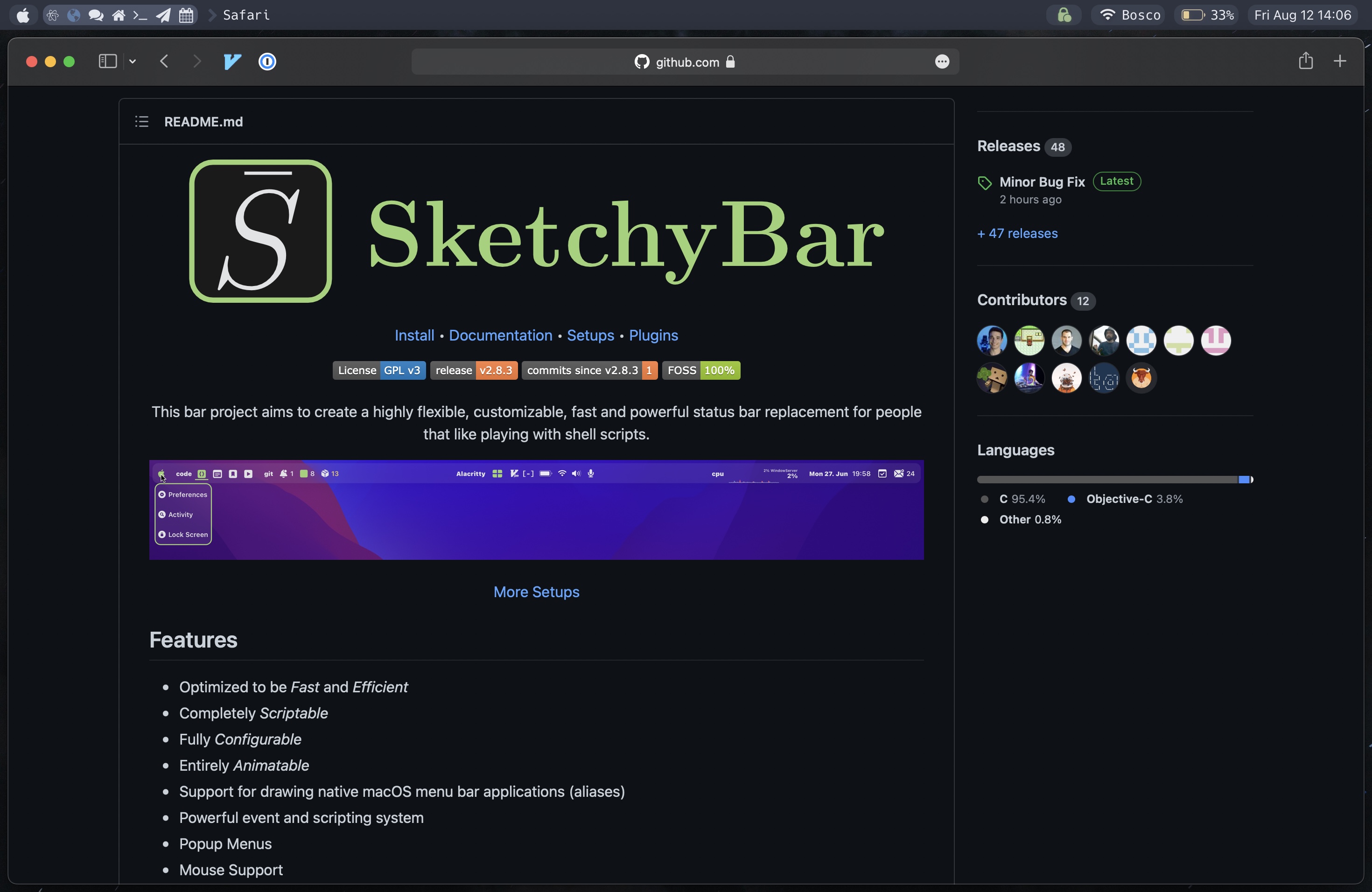This screenshot has height=892, width=1372.
Task: Click the Vimari extension icon in the toolbar
Action: tap(232, 62)
